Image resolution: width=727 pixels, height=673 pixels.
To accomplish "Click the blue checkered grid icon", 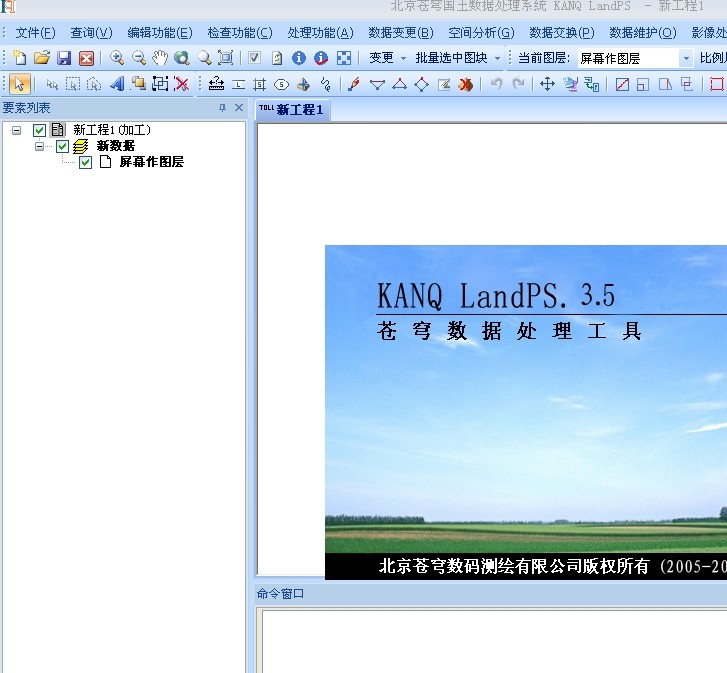I will pos(344,58).
